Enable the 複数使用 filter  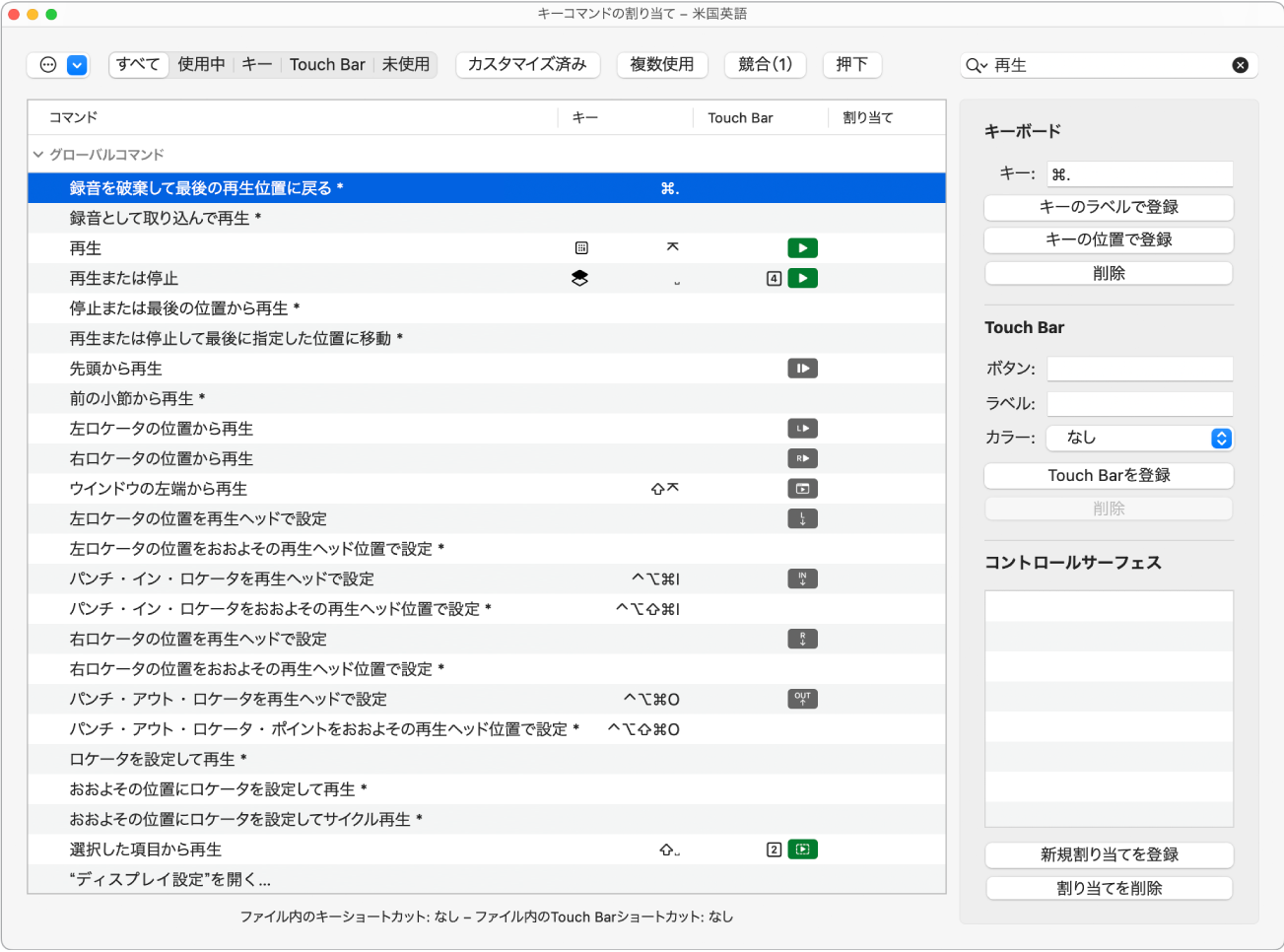click(661, 65)
